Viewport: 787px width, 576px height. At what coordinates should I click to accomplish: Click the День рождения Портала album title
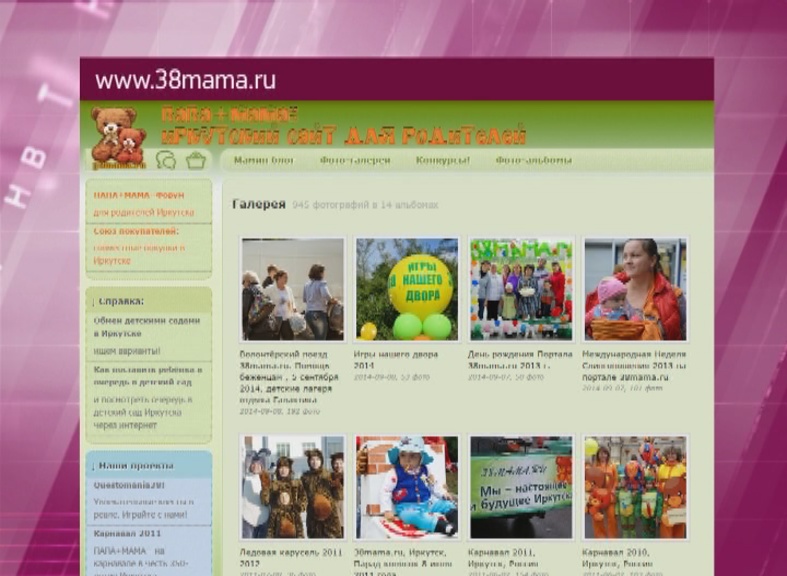point(520,360)
